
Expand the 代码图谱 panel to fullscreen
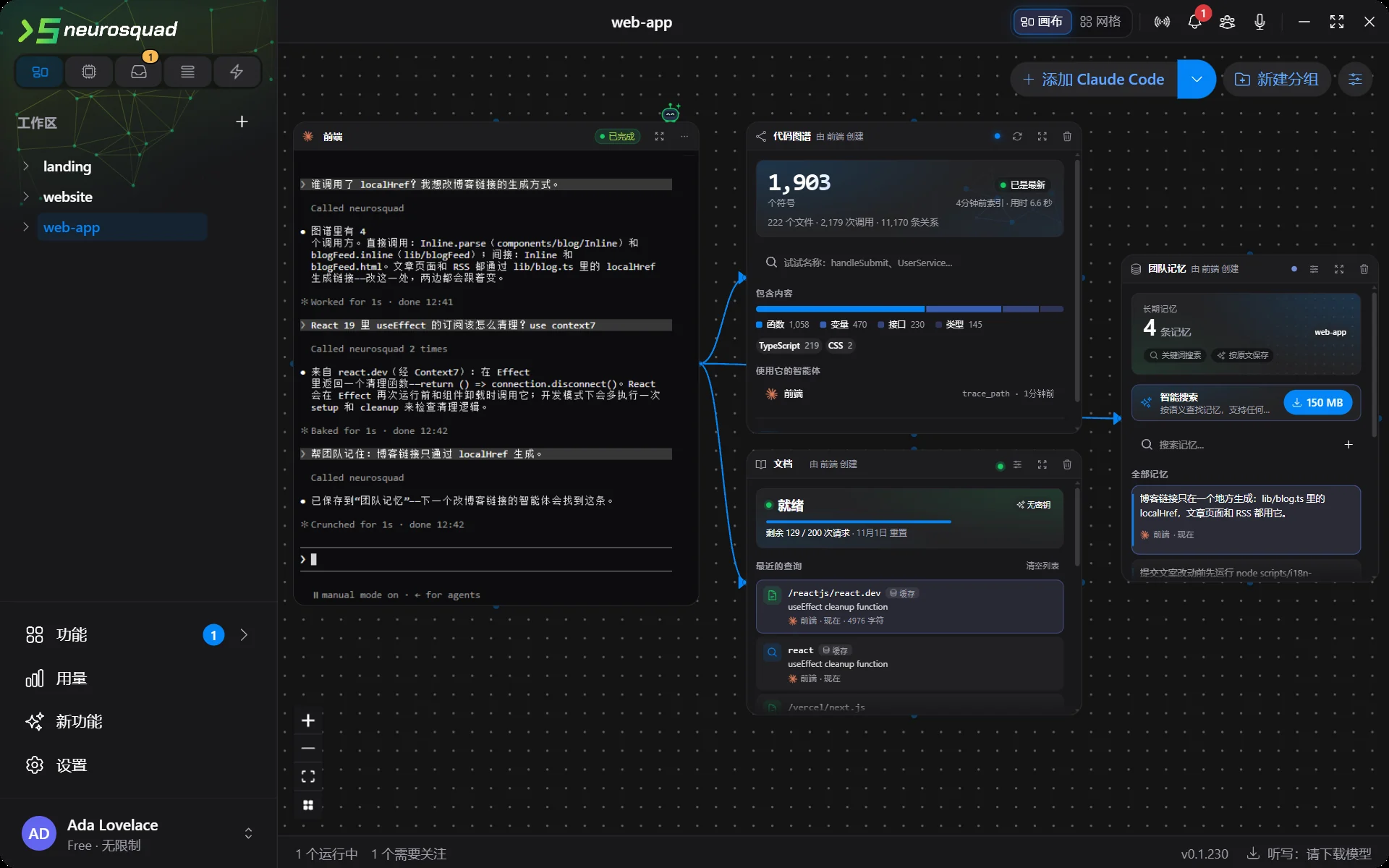[x=1042, y=136]
